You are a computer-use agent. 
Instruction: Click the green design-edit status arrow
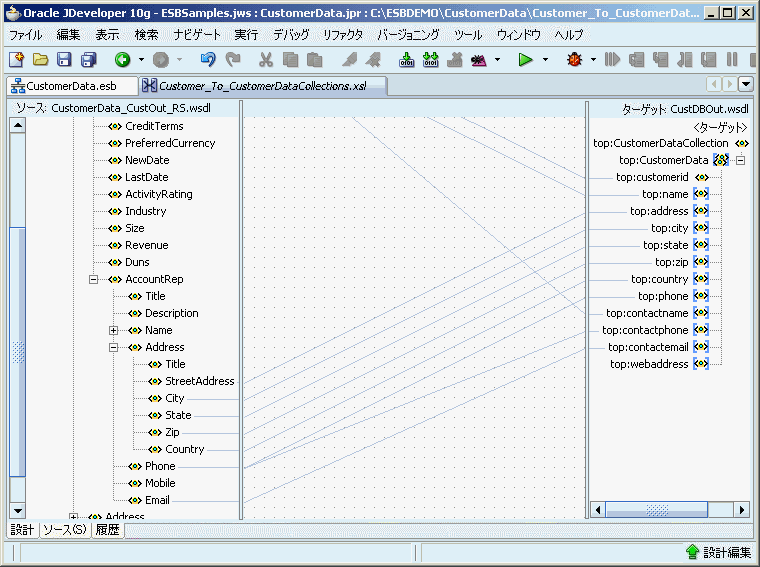[693, 551]
